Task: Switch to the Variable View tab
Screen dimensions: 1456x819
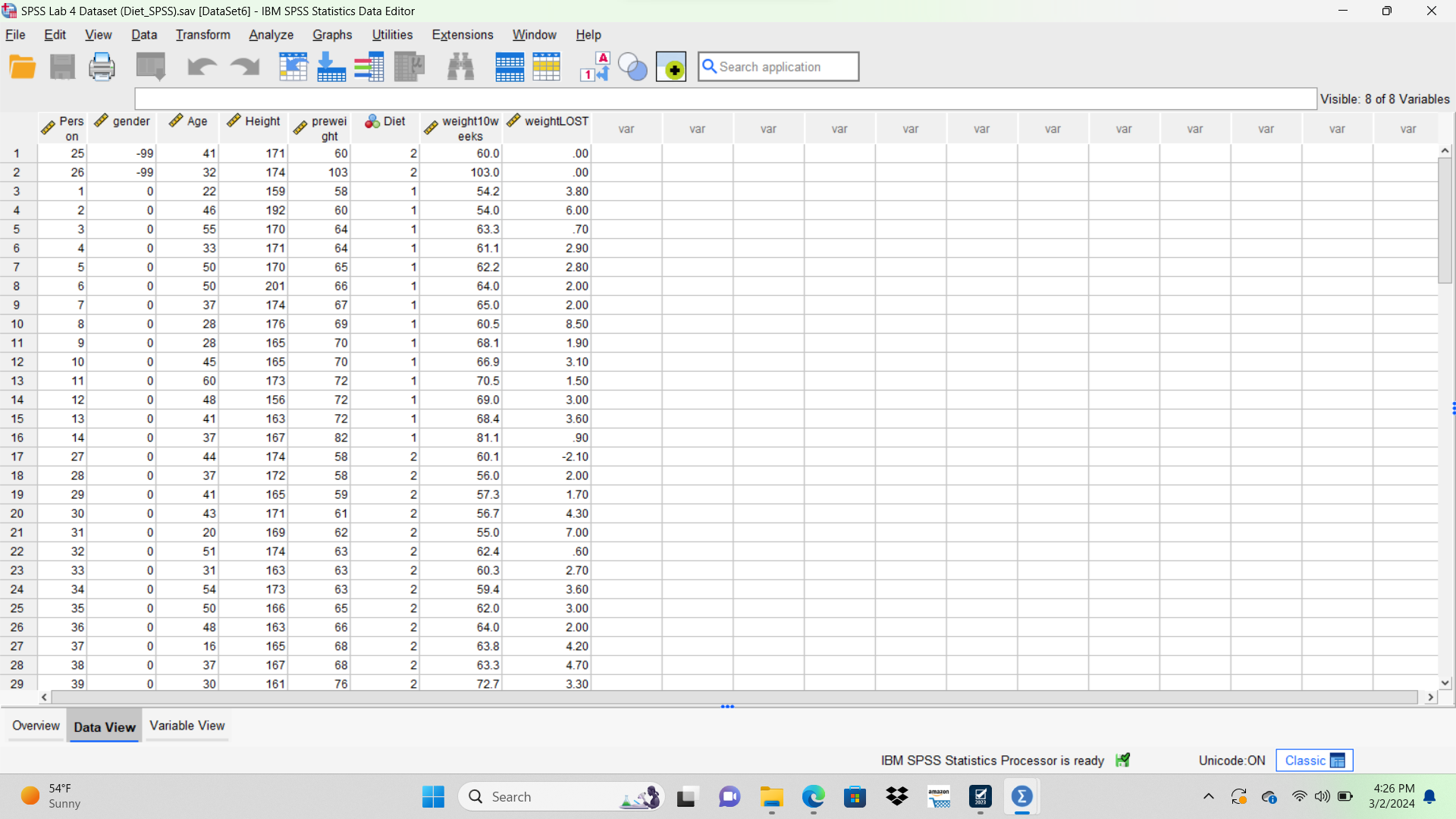Action: [x=187, y=725]
